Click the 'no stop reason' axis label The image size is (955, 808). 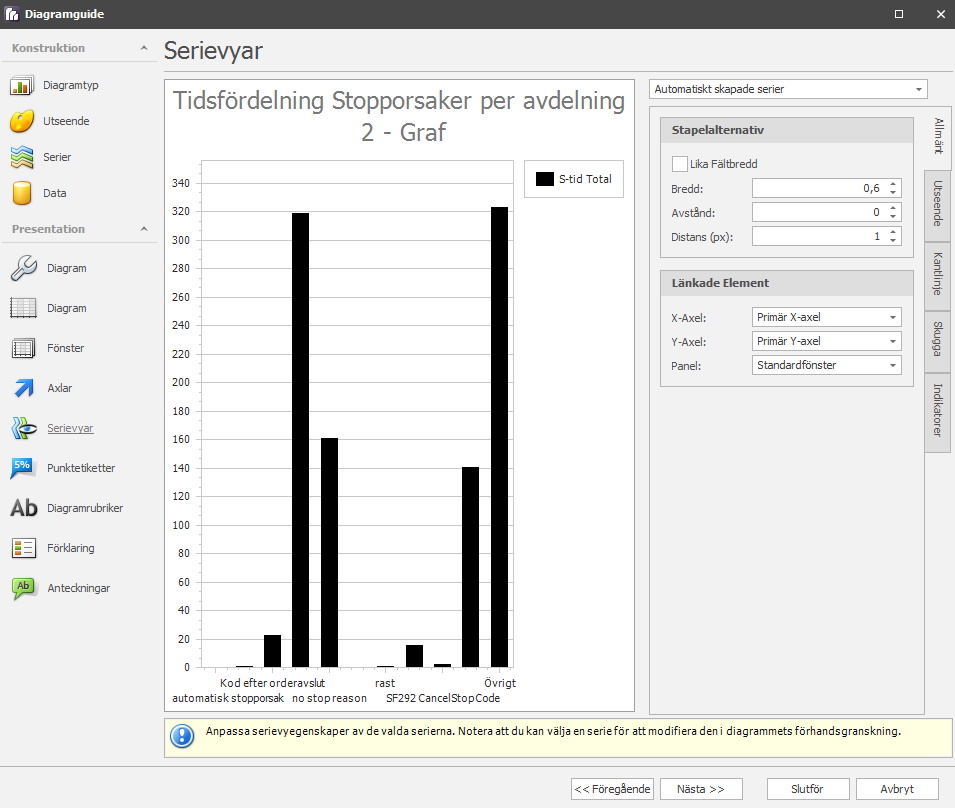pyautogui.click(x=329, y=698)
